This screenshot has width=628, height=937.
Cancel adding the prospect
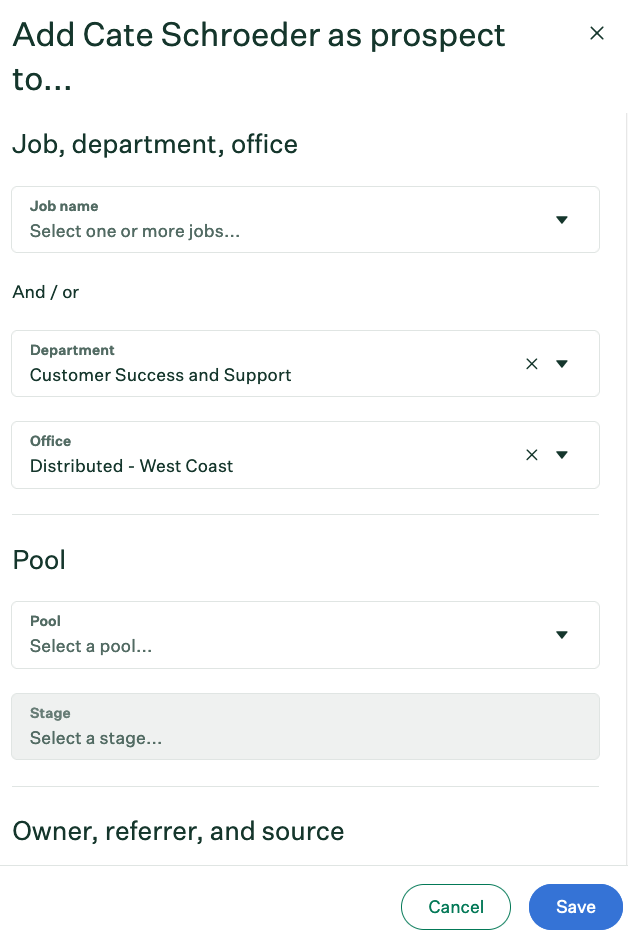pos(456,907)
